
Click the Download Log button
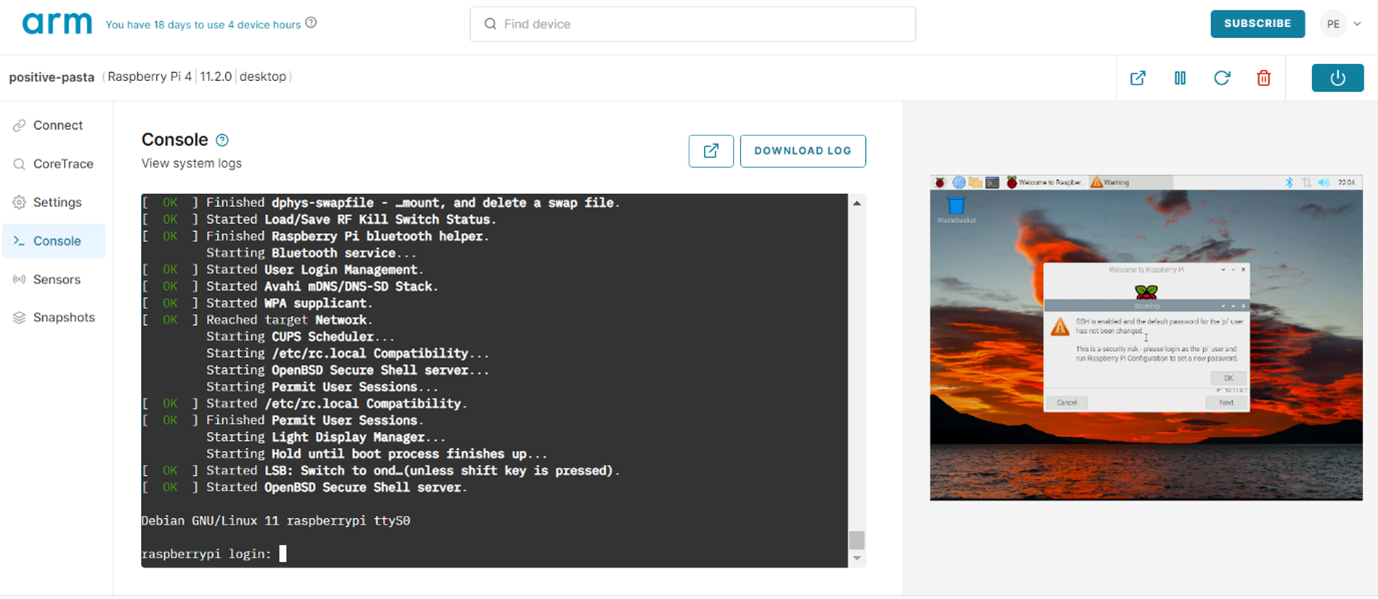pyautogui.click(x=802, y=151)
